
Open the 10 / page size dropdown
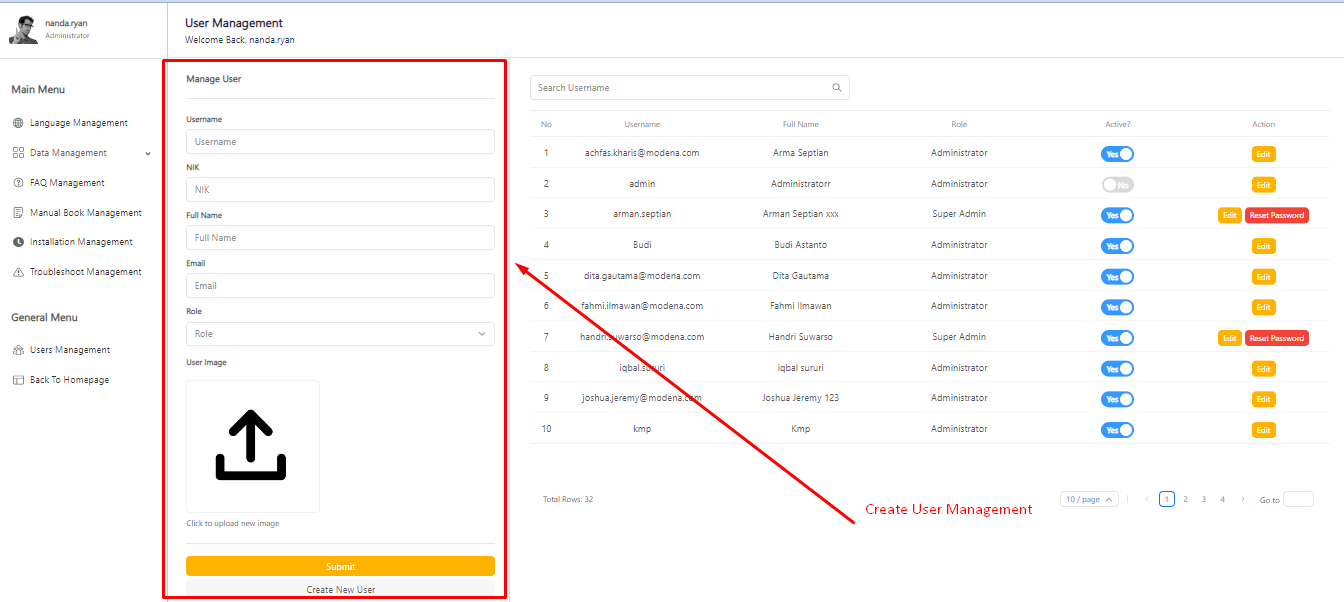(x=1089, y=500)
